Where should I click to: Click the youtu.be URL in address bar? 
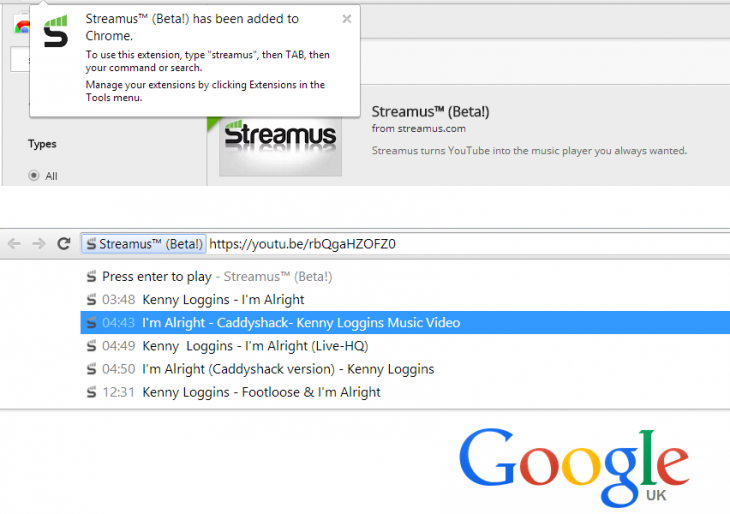point(303,244)
